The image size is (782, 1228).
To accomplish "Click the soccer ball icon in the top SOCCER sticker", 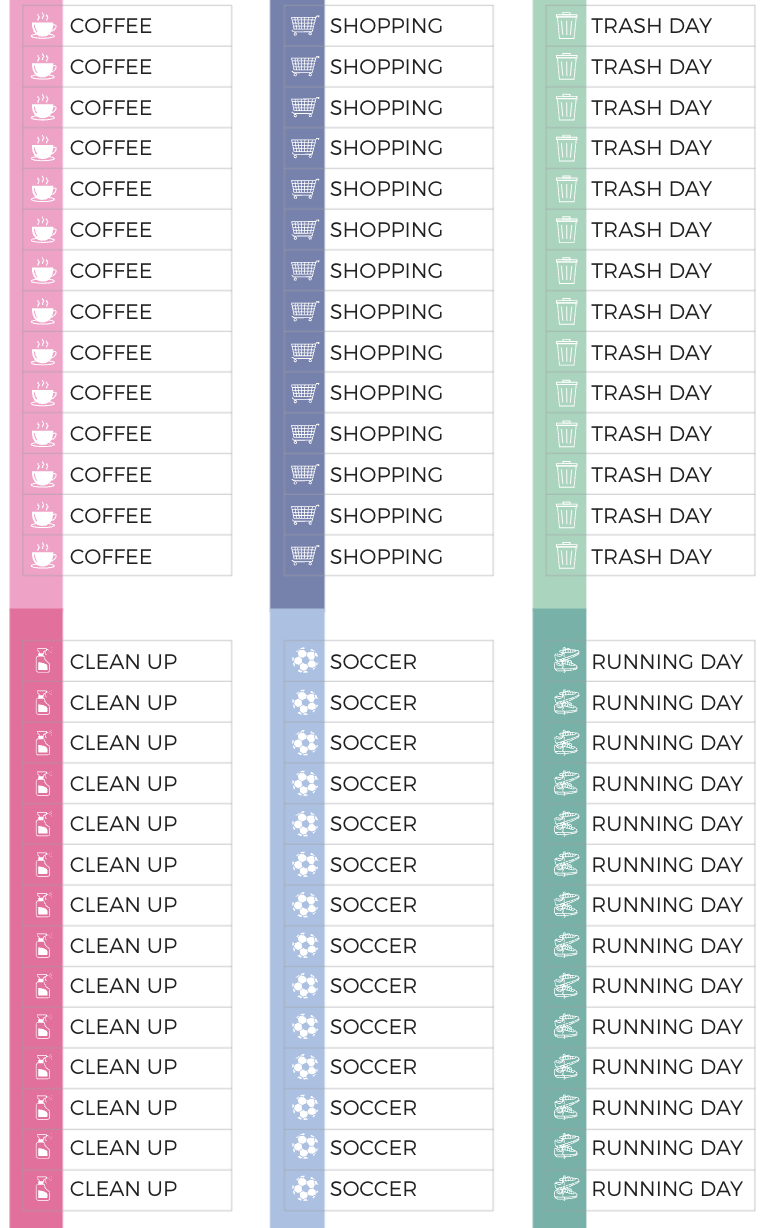I will pyautogui.click(x=304, y=661).
